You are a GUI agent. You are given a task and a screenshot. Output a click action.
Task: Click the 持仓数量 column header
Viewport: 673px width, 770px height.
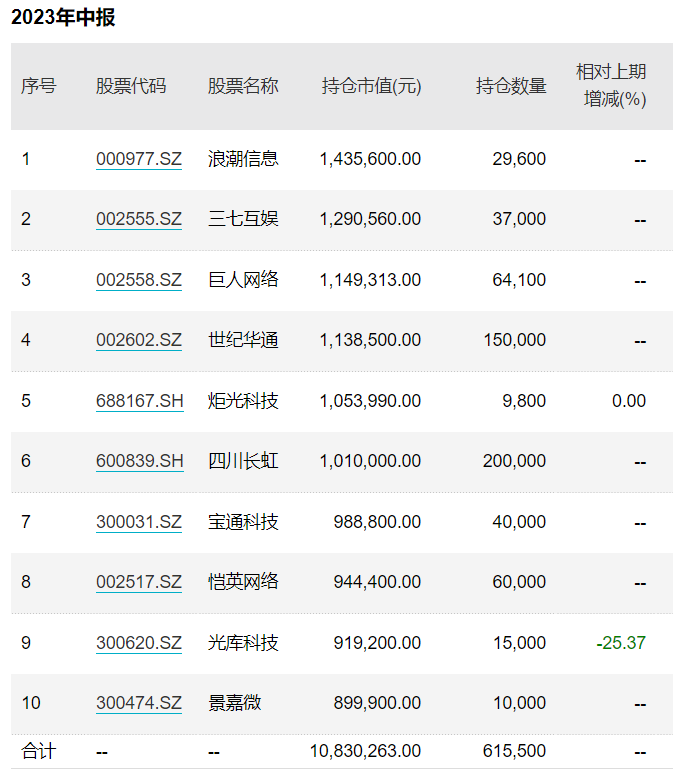511,86
